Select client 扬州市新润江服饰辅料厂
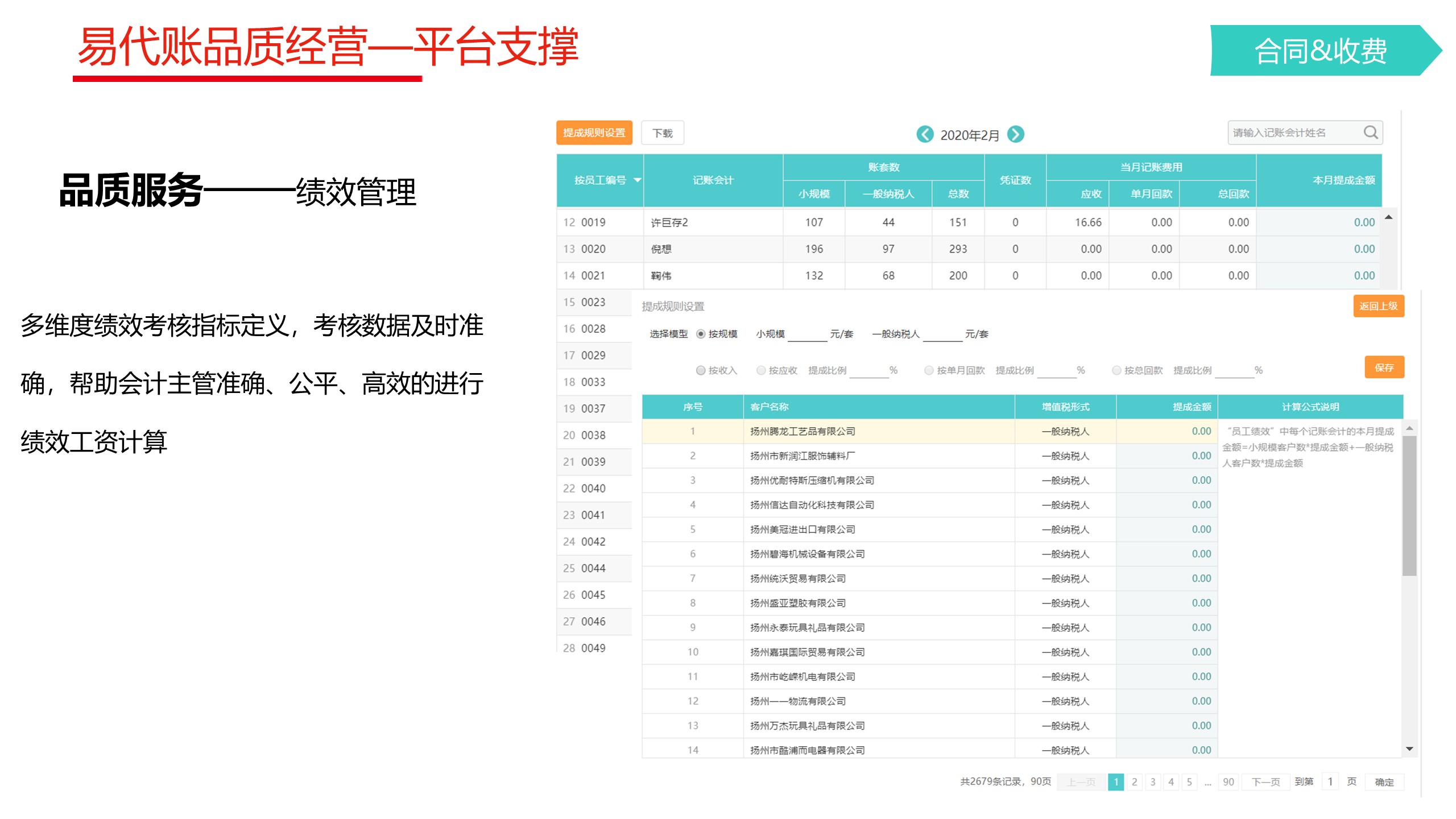The height and width of the screenshot is (819, 1456). [x=803, y=456]
